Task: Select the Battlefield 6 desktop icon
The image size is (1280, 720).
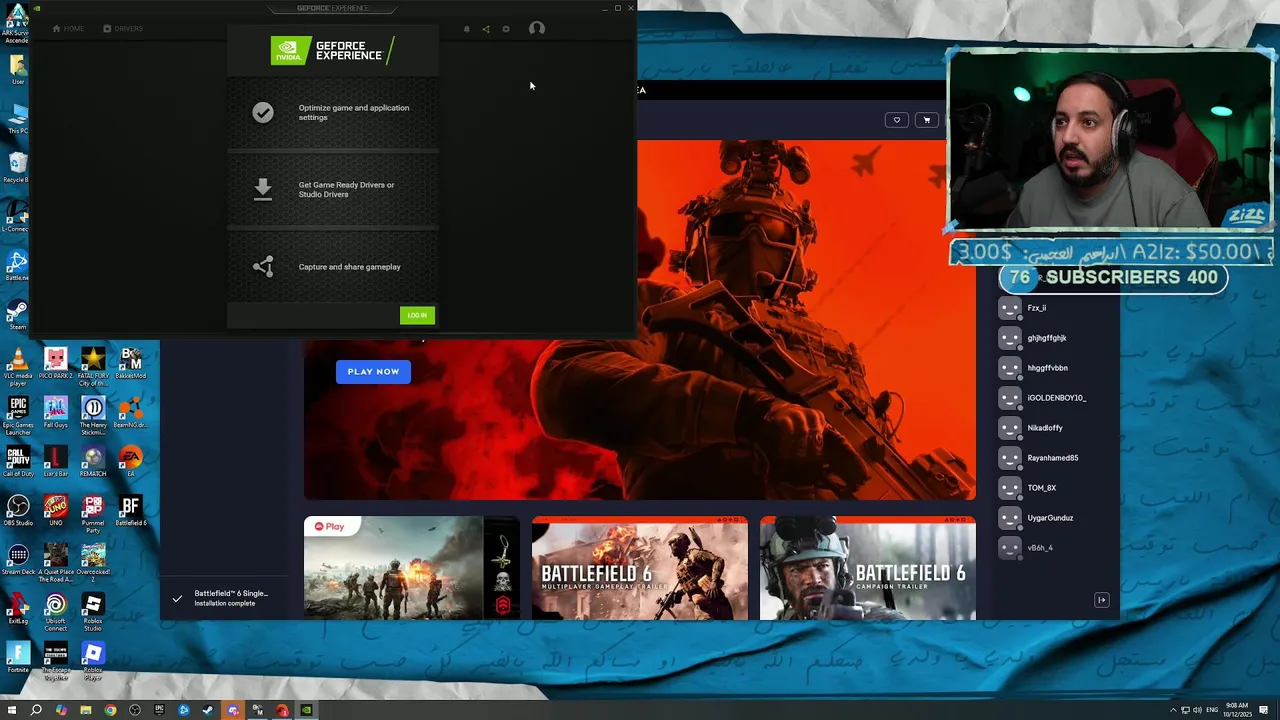Action: [130, 511]
